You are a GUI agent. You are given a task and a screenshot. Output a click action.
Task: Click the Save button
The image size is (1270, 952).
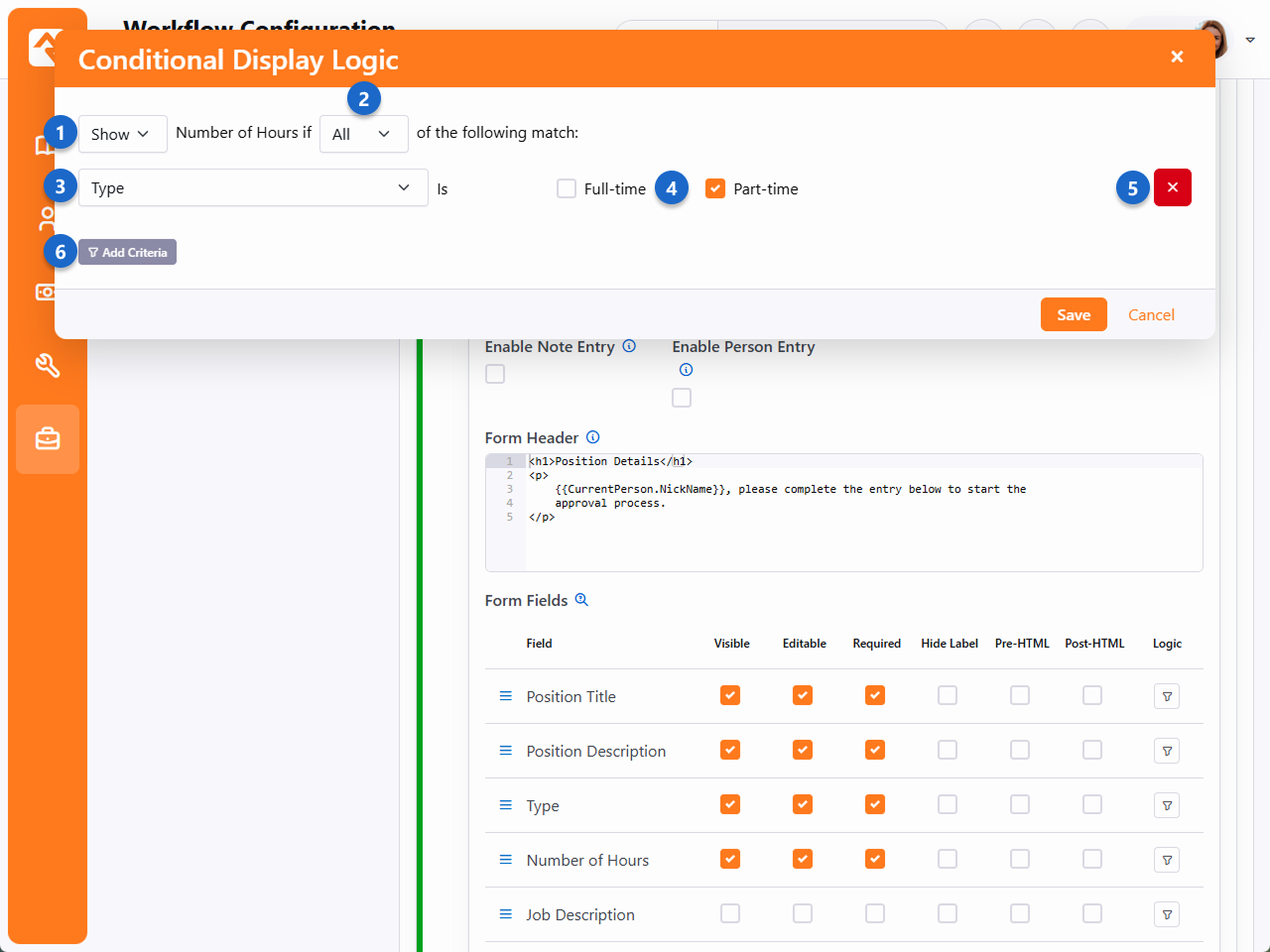(1074, 314)
